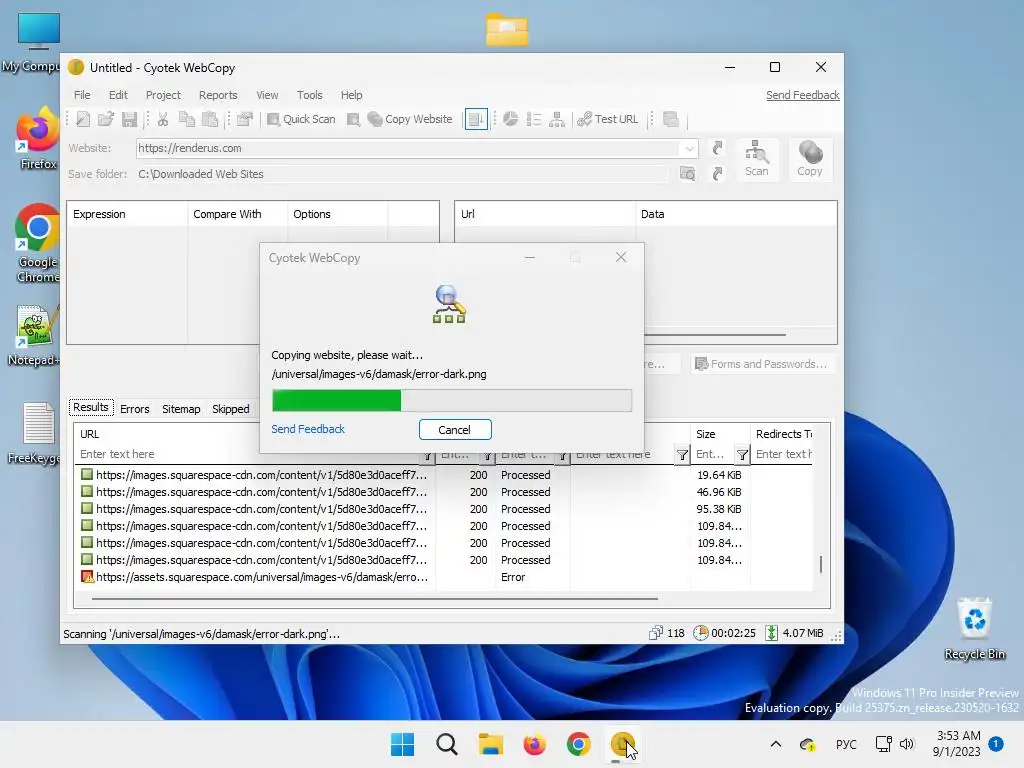Switch to the Sitemap tab
Image resolution: width=1024 pixels, height=768 pixels.
coord(181,409)
